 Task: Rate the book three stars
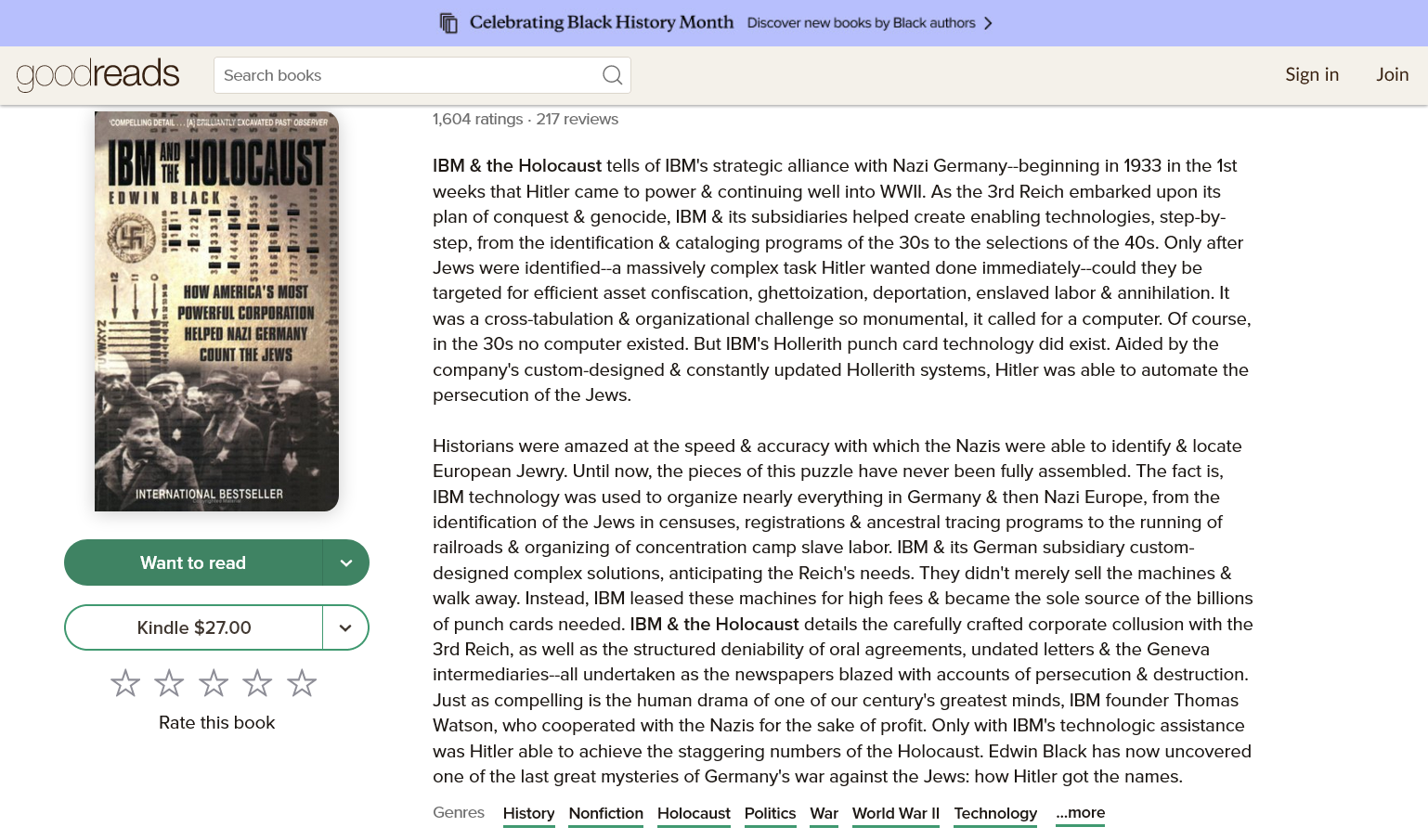(x=214, y=683)
